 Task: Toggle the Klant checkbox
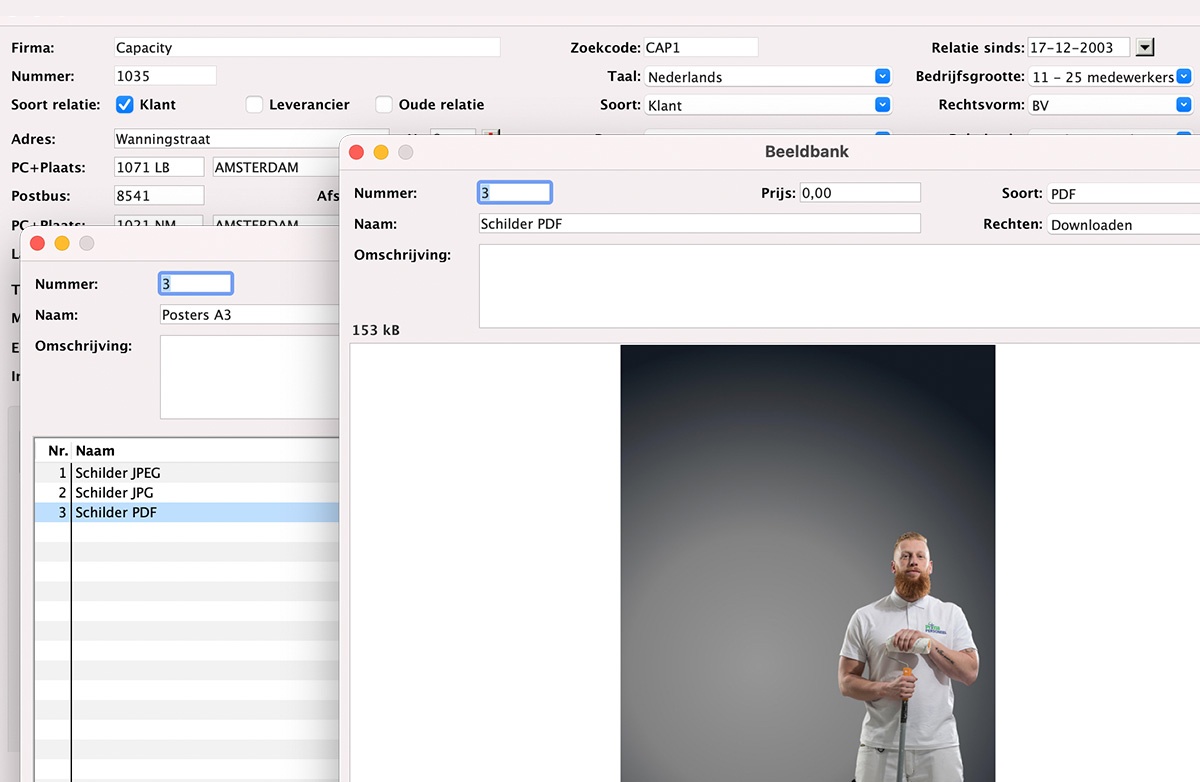(x=125, y=104)
